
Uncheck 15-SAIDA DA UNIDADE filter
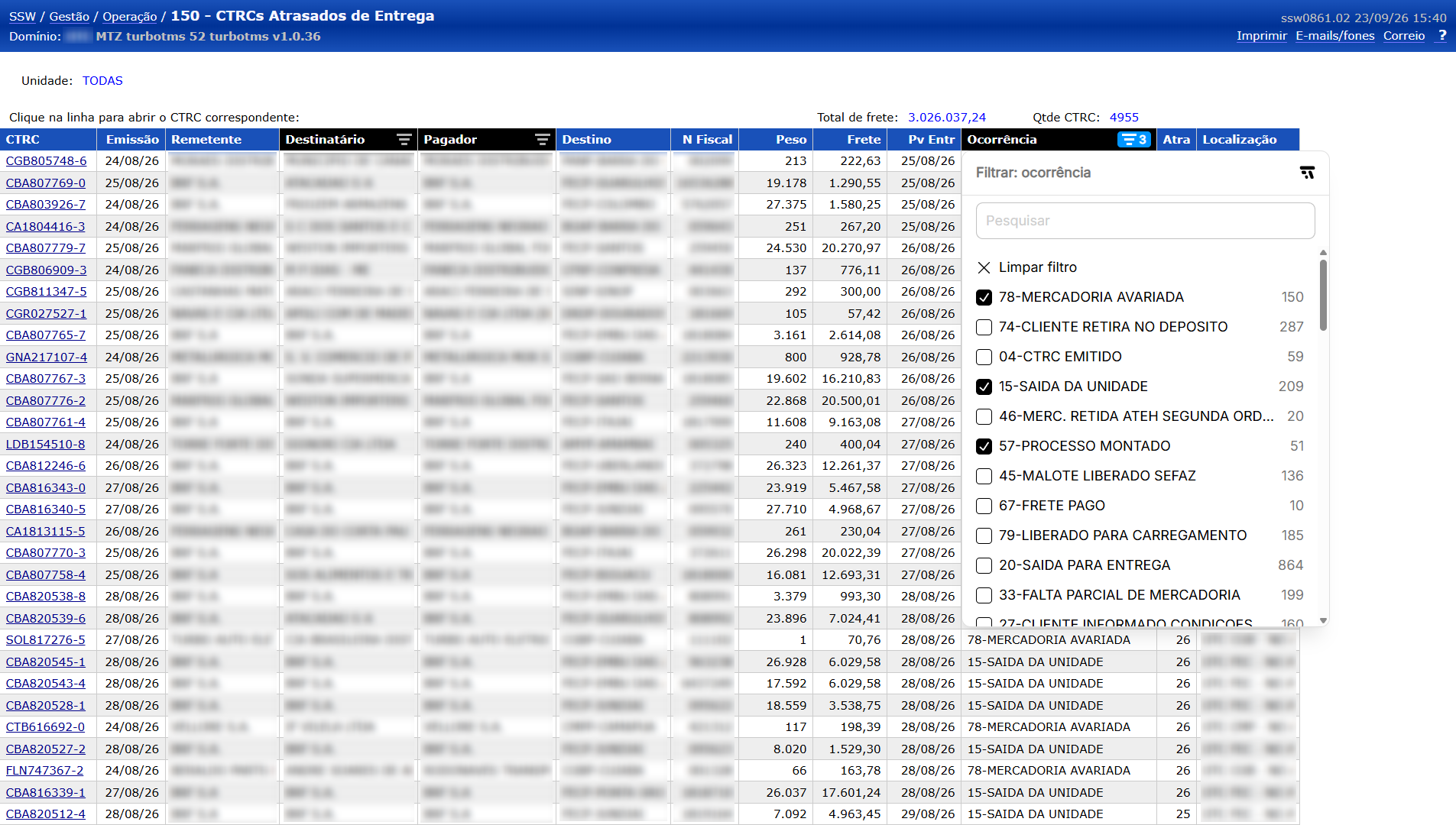[984, 387]
